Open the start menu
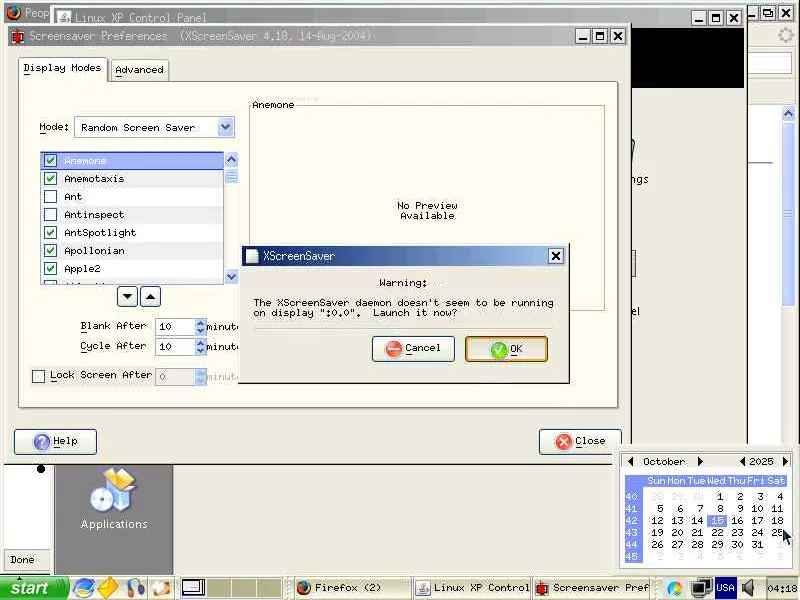 click(x=34, y=588)
